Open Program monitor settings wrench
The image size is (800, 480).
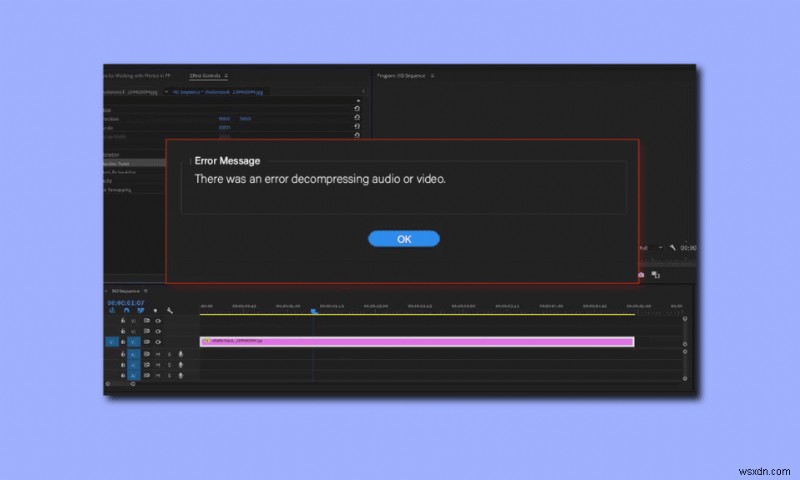pyautogui.click(x=672, y=247)
